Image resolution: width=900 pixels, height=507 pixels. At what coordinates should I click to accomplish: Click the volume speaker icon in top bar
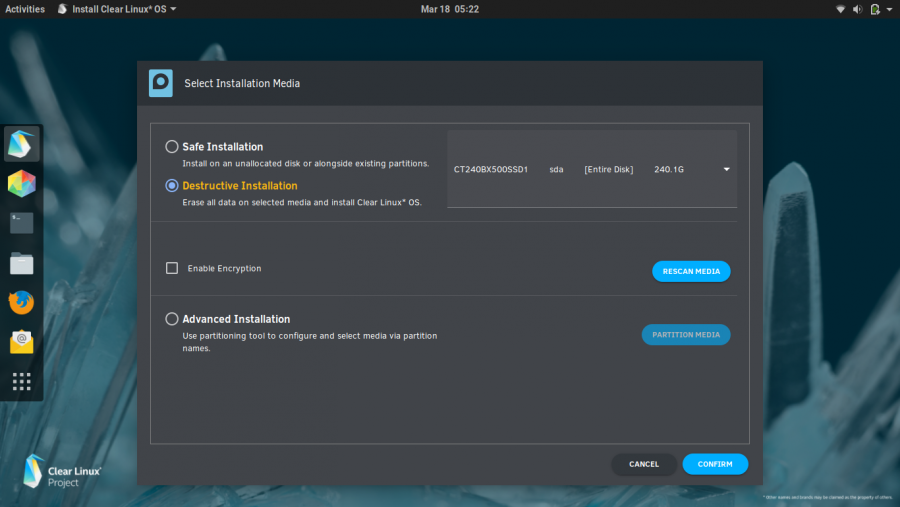coord(857,9)
